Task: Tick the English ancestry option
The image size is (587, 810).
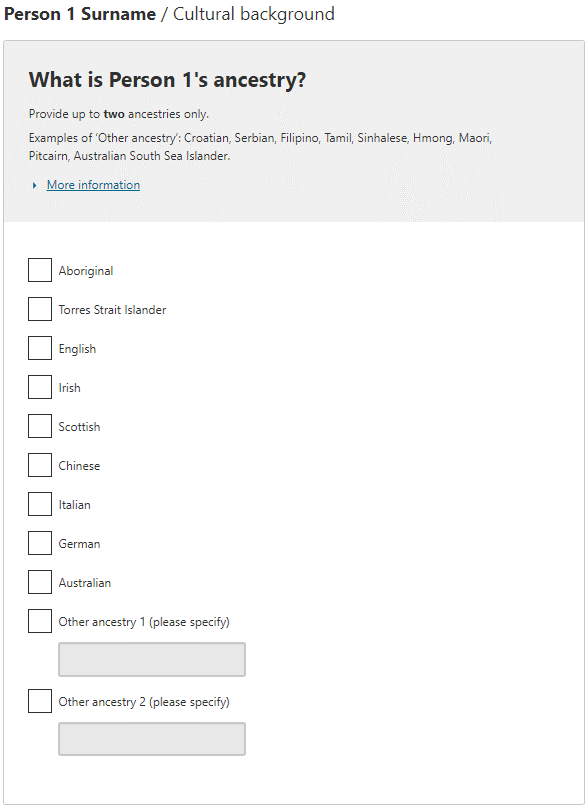Action: tap(39, 348)
